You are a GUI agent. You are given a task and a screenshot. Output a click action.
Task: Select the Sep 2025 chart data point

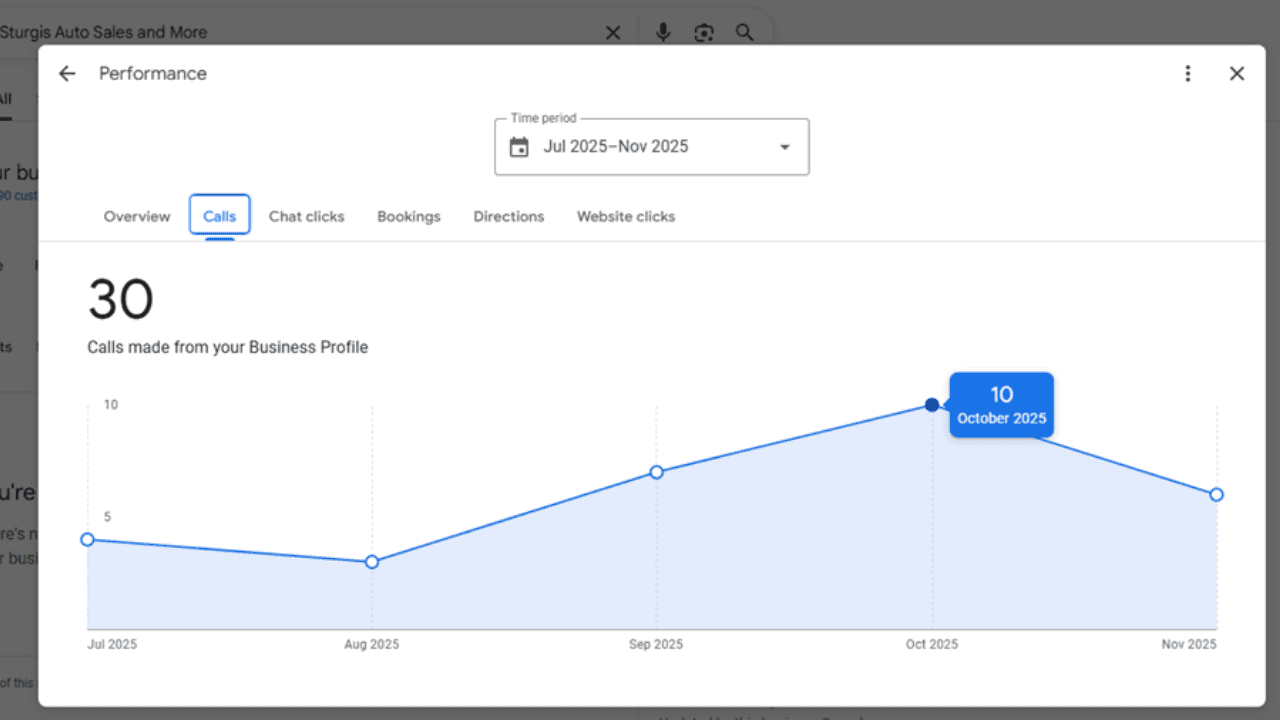[656, 472]
